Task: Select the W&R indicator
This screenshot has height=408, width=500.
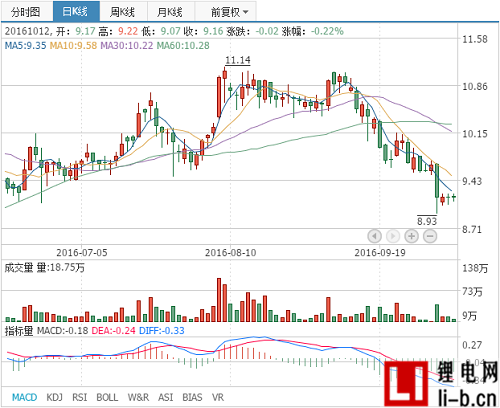Action: [138, 397]
